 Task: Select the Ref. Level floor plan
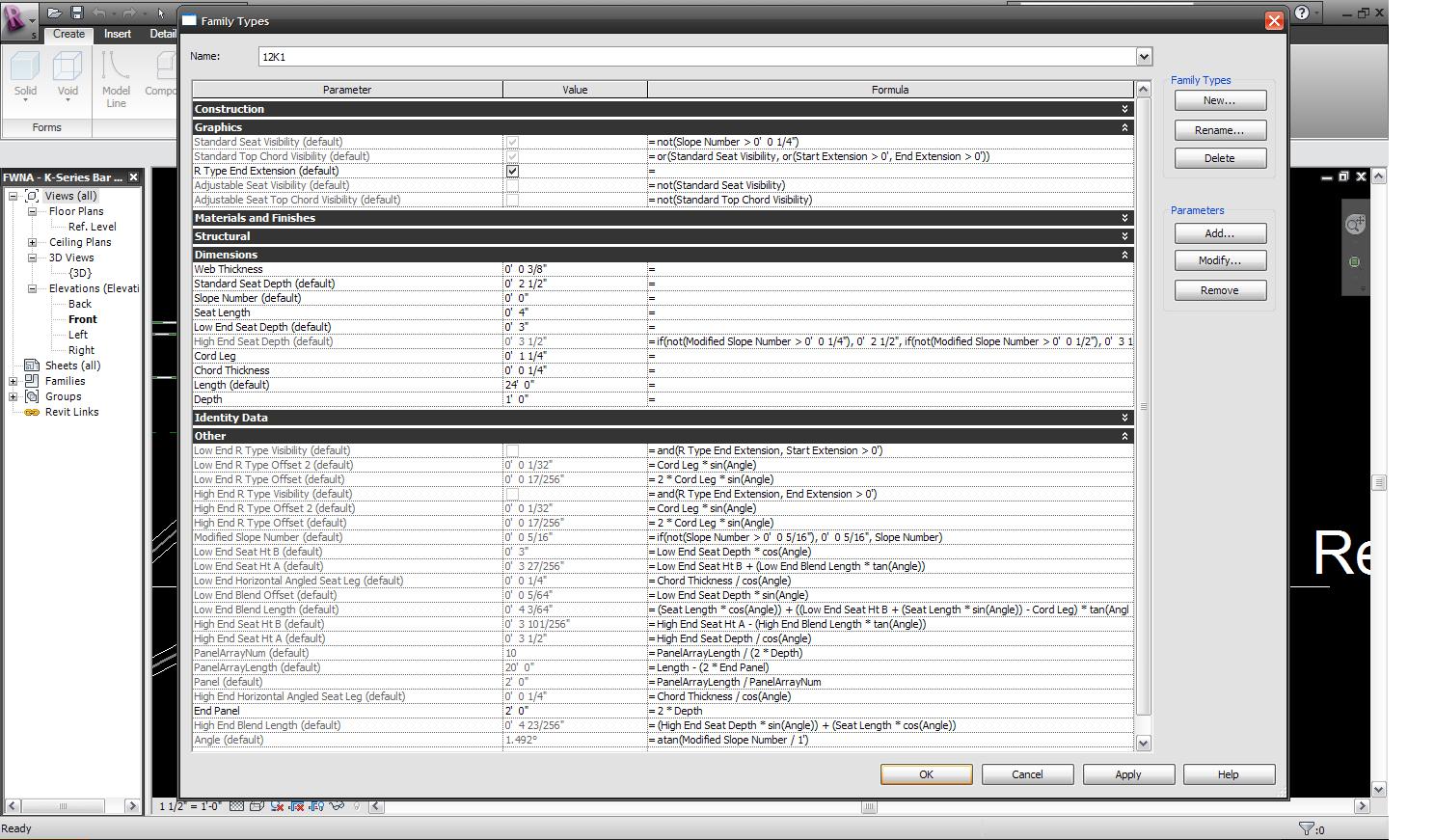93,227
